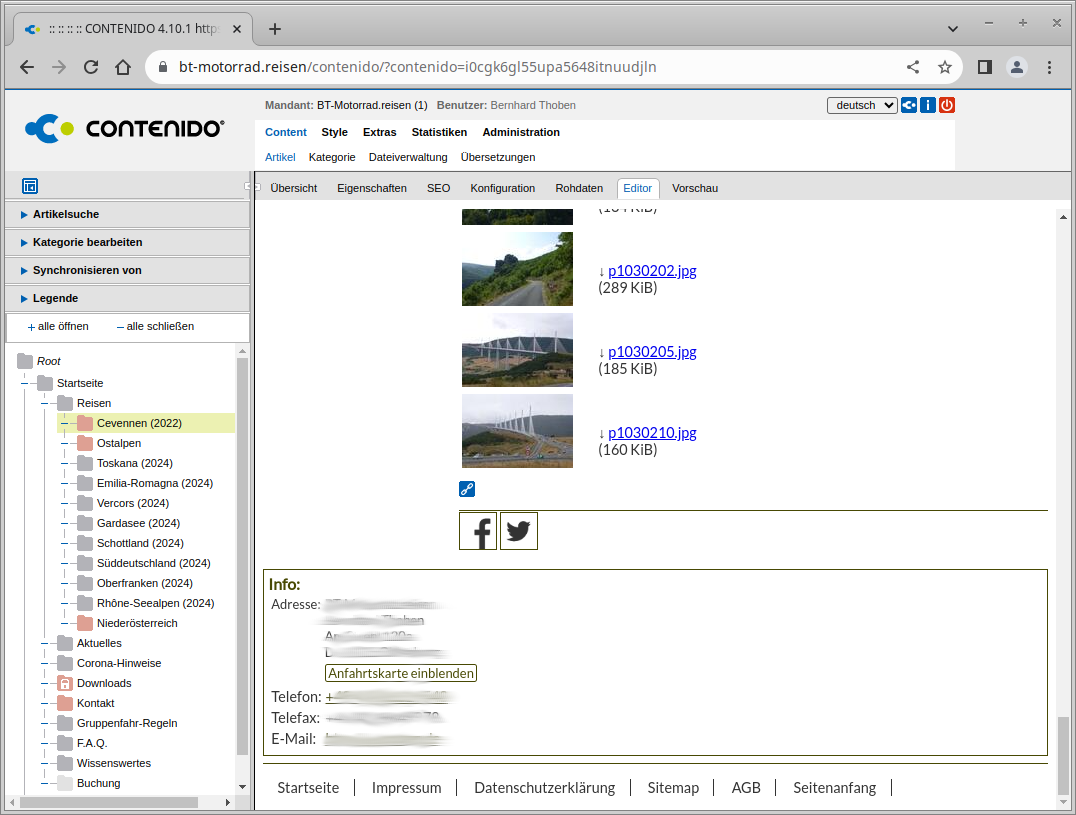Click the Facebook share icon
The height and width of the screenshot is (815, 1076).
[478, 531]
